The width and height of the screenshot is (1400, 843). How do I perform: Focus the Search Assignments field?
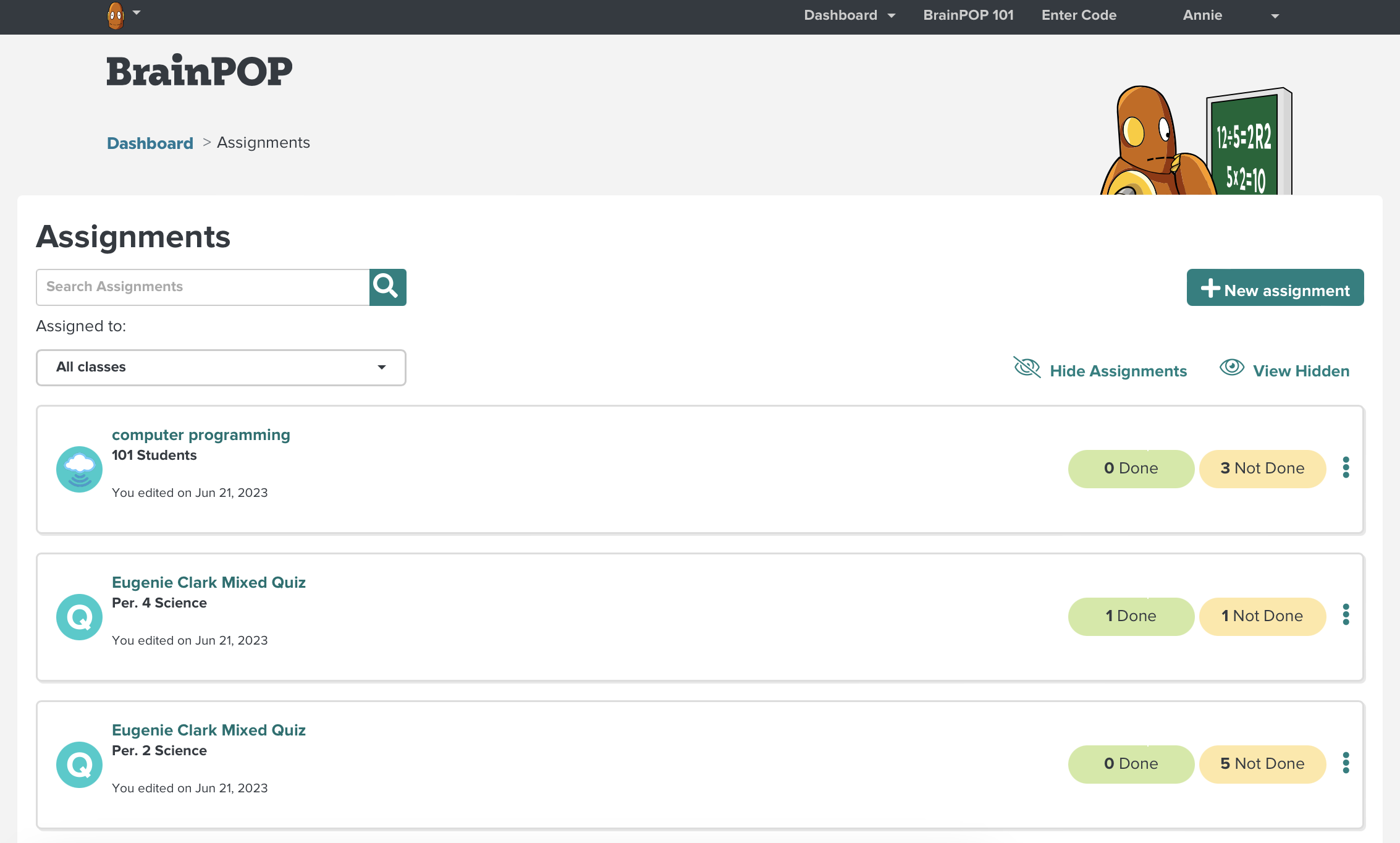point(203,287)
